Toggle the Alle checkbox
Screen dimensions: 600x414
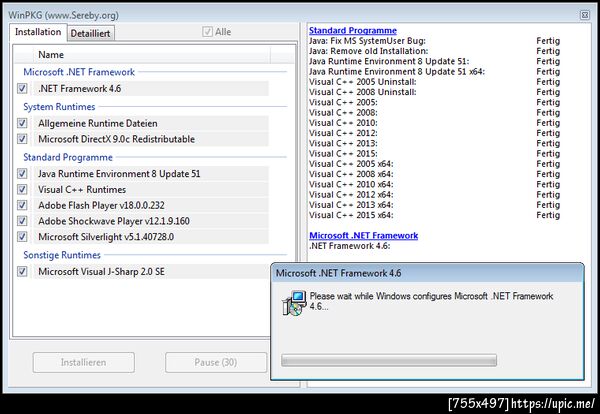pos(207,32)
